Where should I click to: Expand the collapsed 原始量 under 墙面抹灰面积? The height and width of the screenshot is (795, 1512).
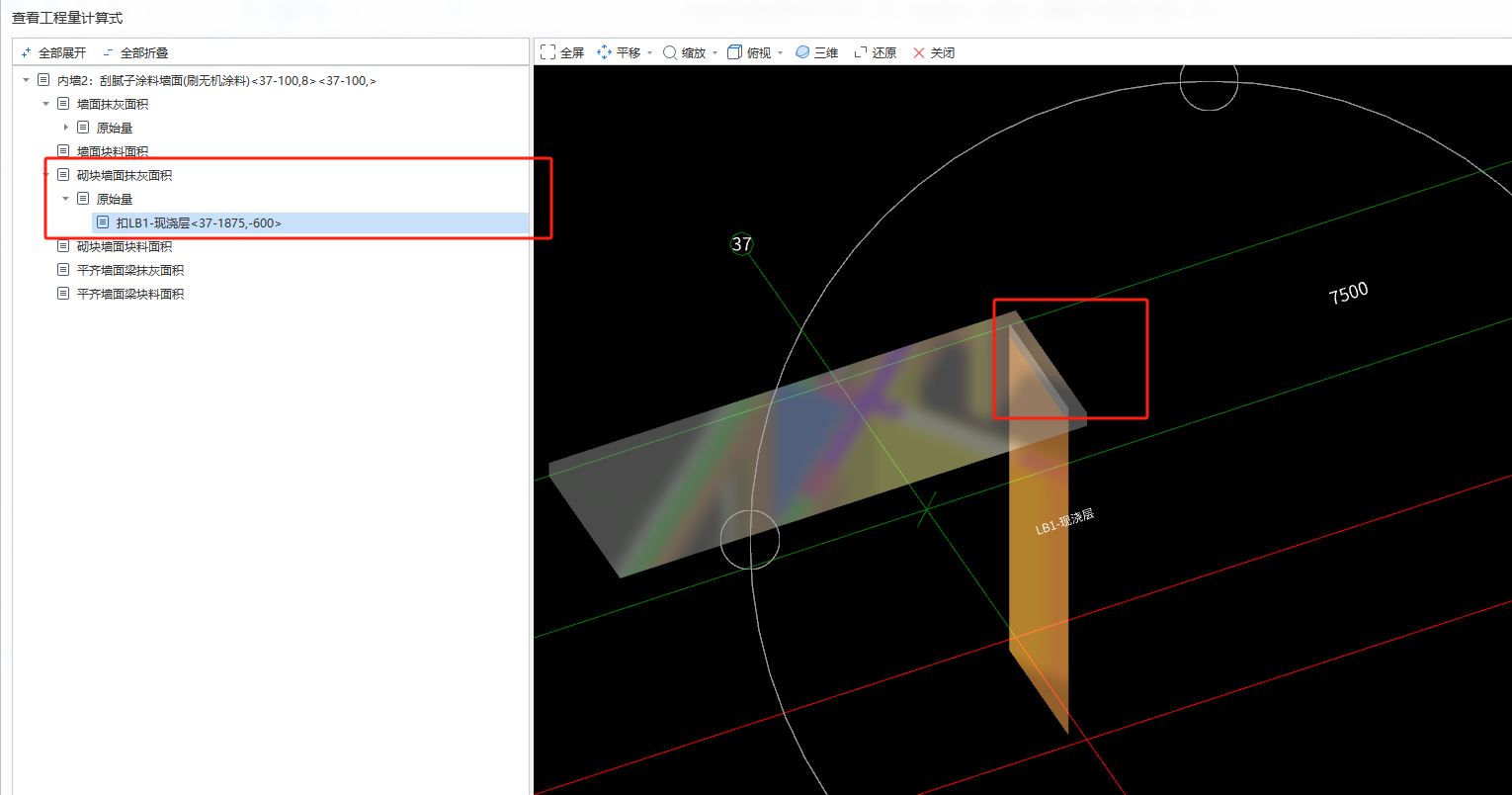click(x=66, y=128)
